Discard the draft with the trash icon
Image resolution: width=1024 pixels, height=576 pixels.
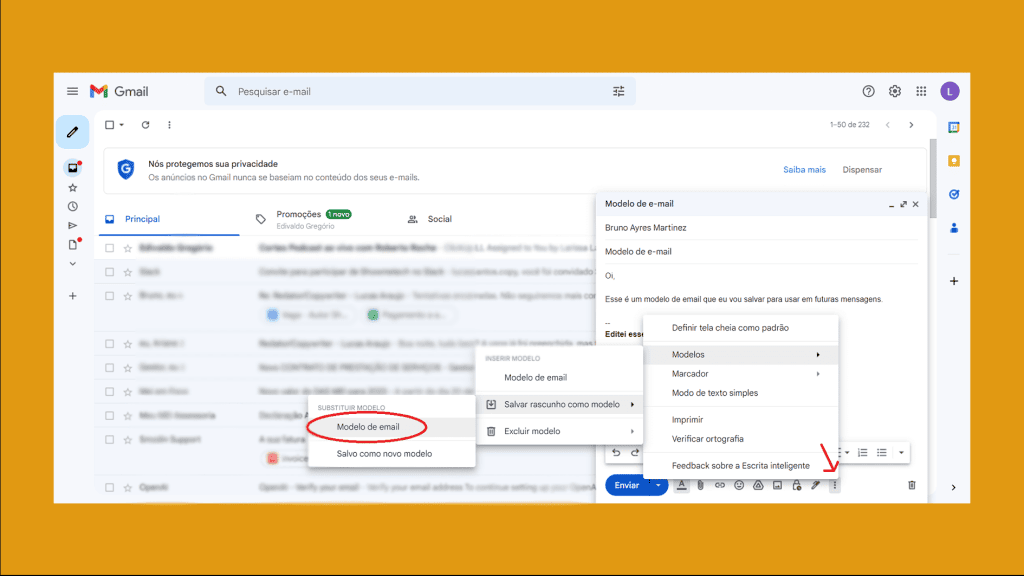tap(911, 484)
